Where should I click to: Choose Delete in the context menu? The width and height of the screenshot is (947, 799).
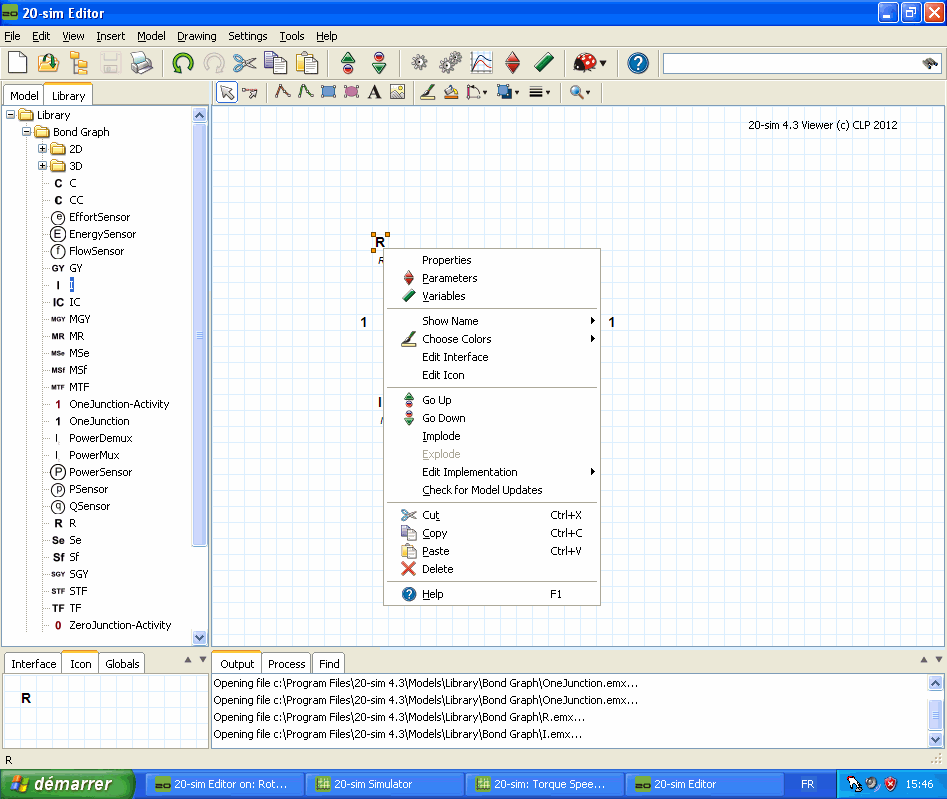(x=492, y=569)
